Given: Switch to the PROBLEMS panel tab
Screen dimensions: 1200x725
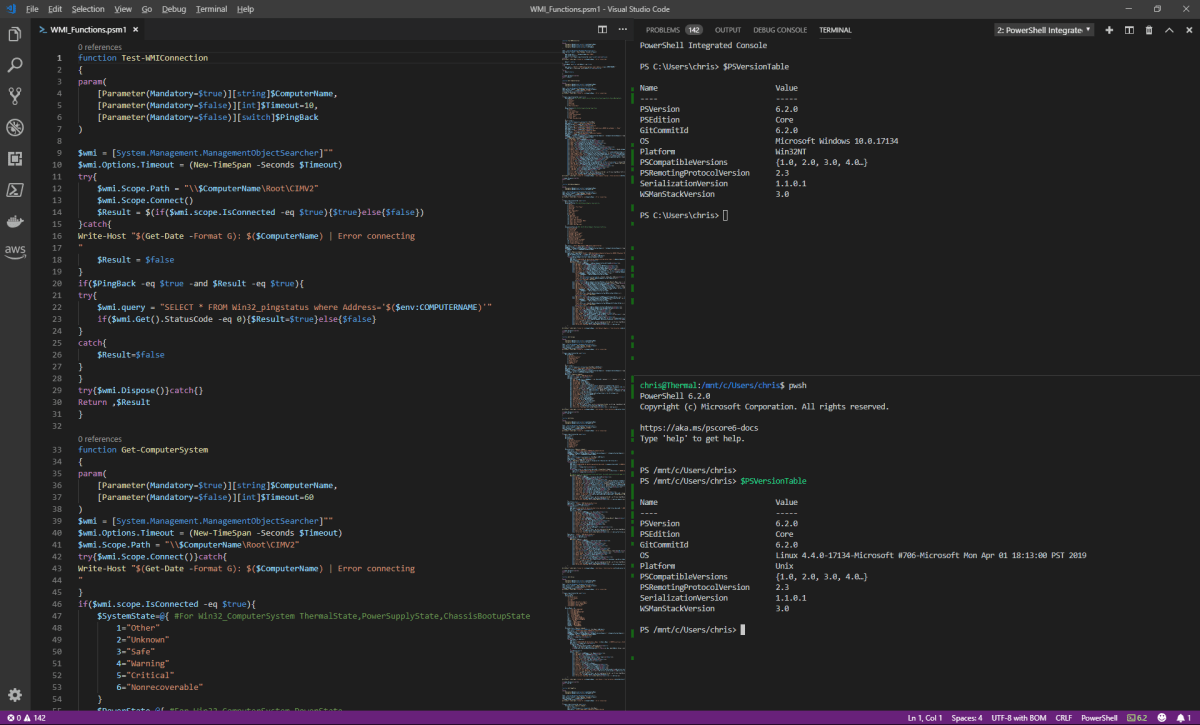Looking at the screenshot, I should pos(662,30).
